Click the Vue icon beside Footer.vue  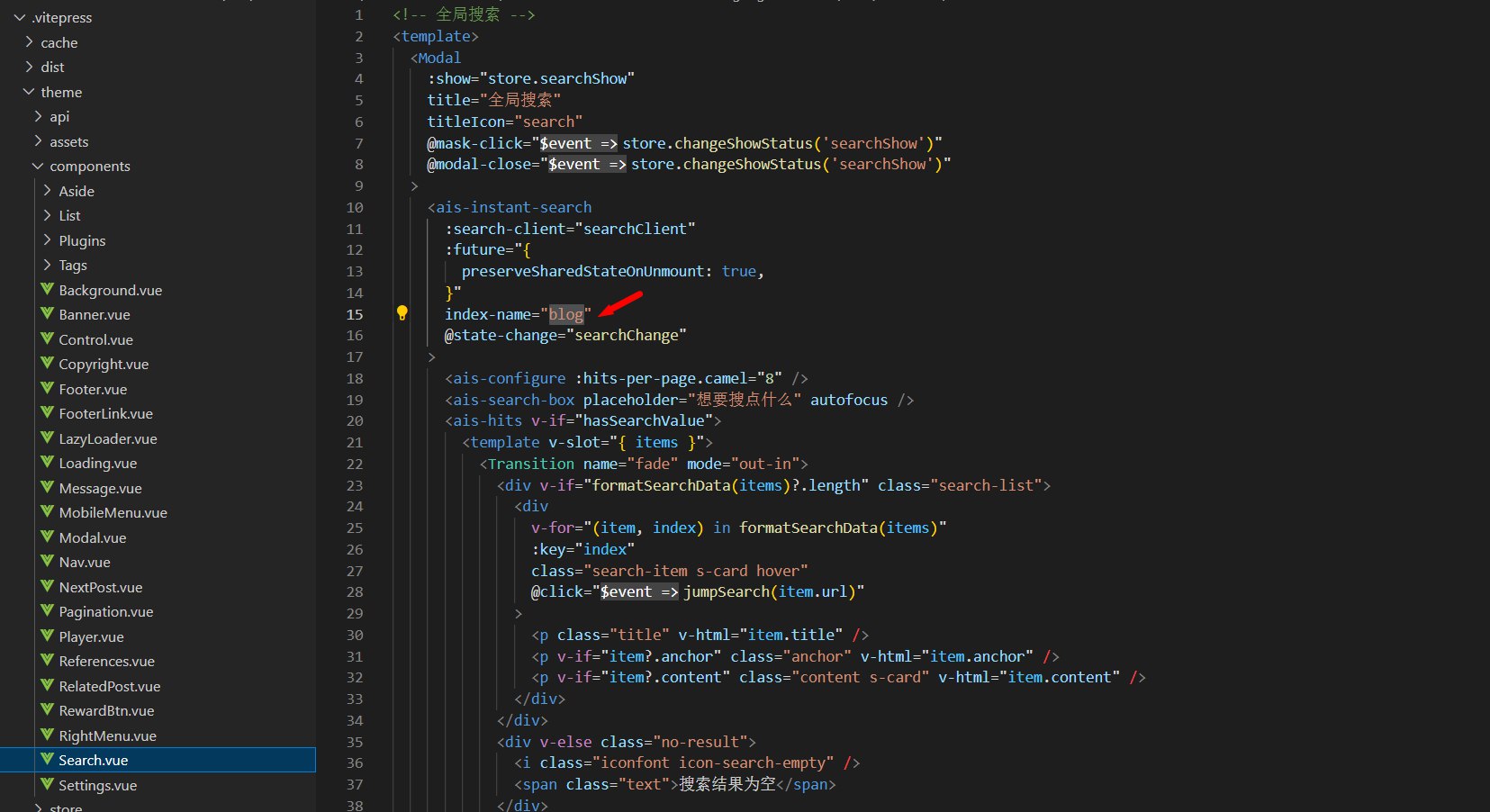(x=47, y=389)
